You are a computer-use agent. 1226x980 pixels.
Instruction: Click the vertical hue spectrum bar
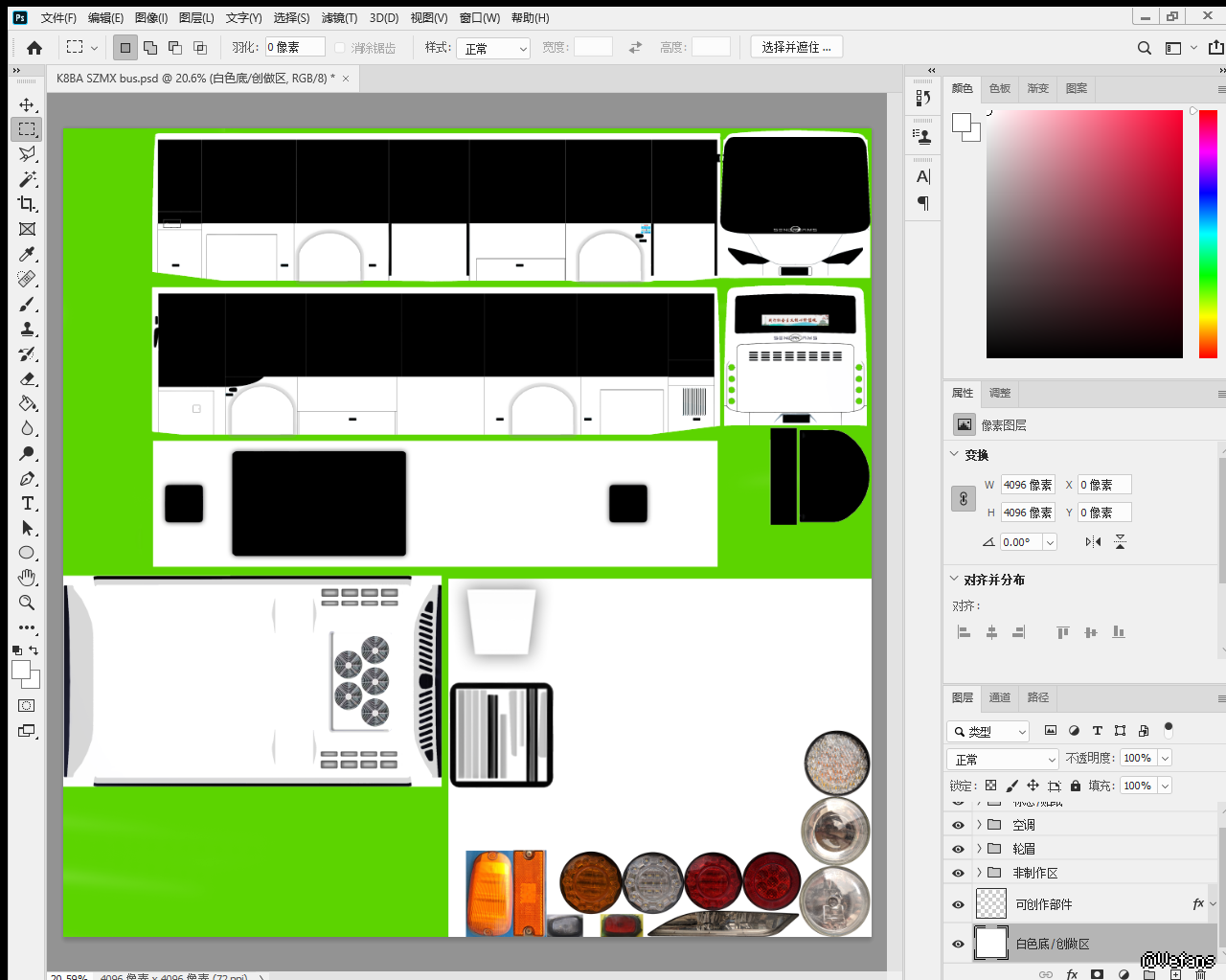click(1208, 234)
